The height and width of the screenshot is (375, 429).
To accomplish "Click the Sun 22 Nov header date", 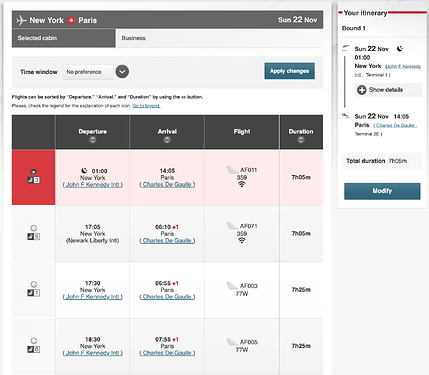I will point(297,20).
